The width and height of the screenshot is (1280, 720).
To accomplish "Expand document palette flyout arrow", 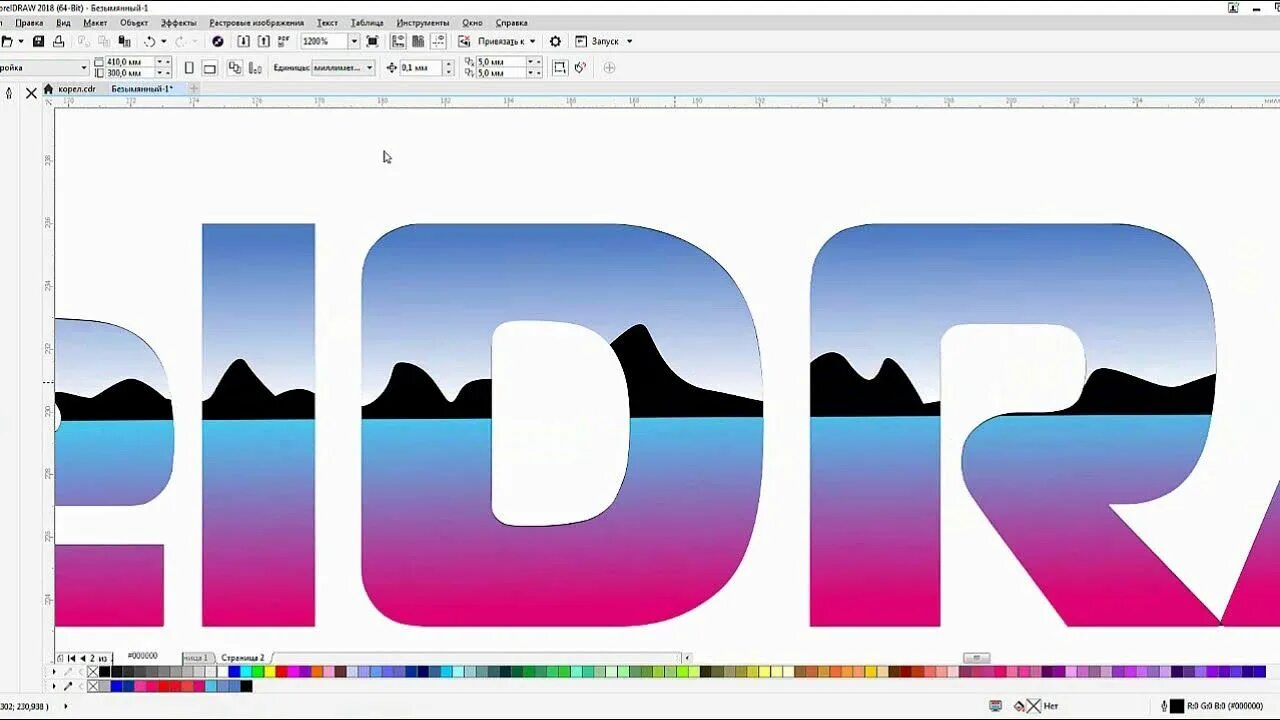I will pyautogui.click(x=53, y=686).
